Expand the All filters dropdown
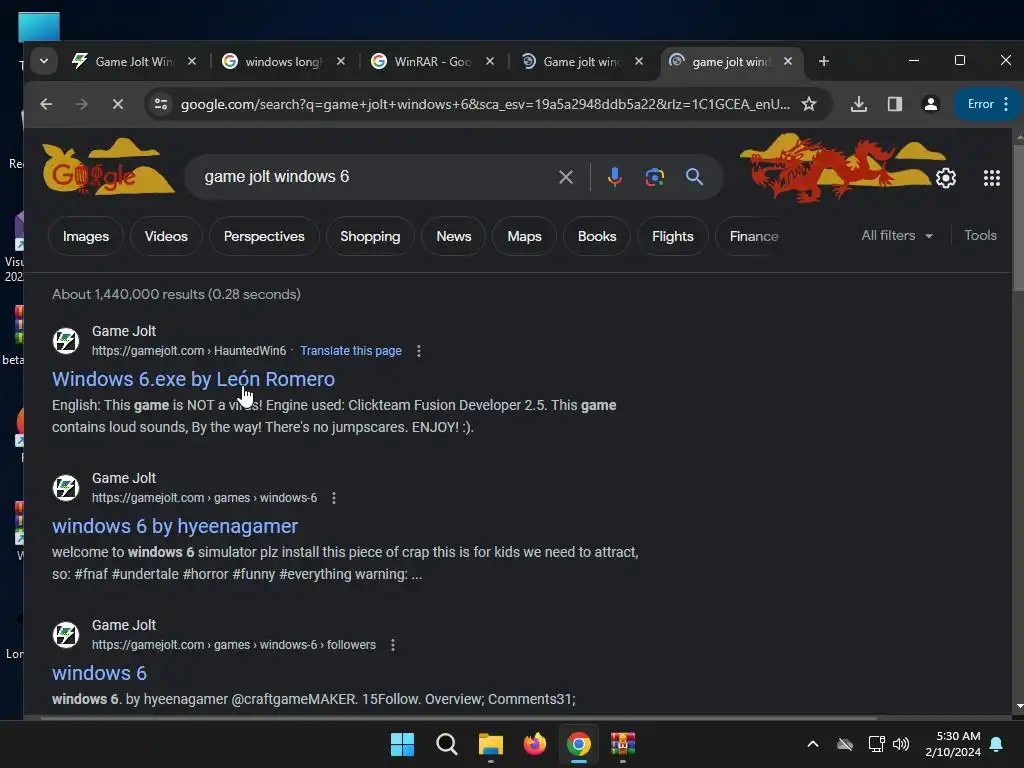Screen dimensions: 1024x768 pos(897,236)
